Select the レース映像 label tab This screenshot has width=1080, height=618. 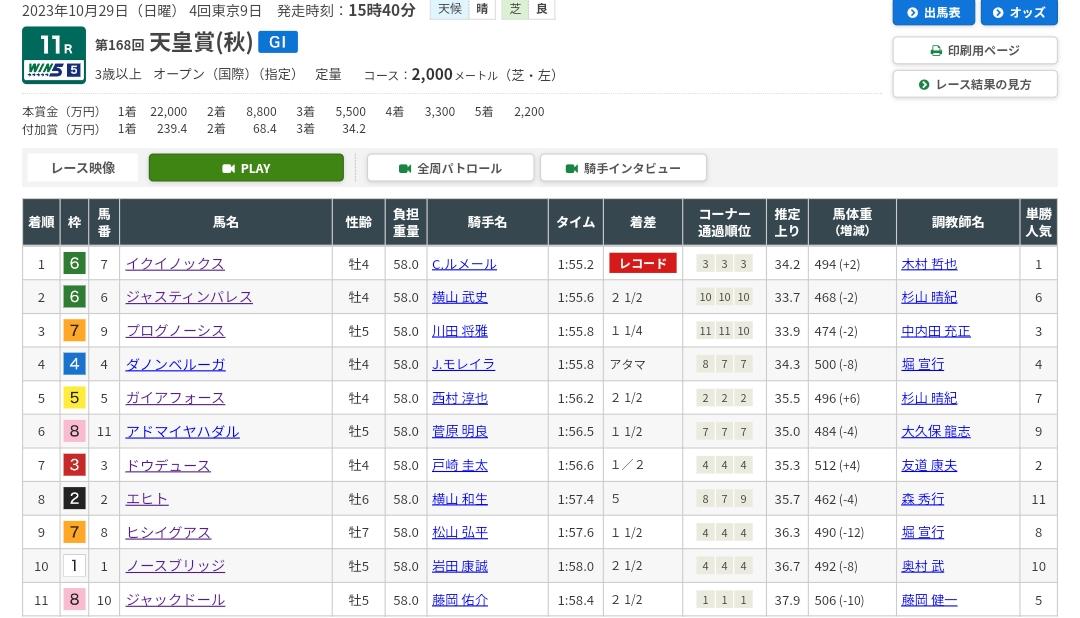point(83,168)
